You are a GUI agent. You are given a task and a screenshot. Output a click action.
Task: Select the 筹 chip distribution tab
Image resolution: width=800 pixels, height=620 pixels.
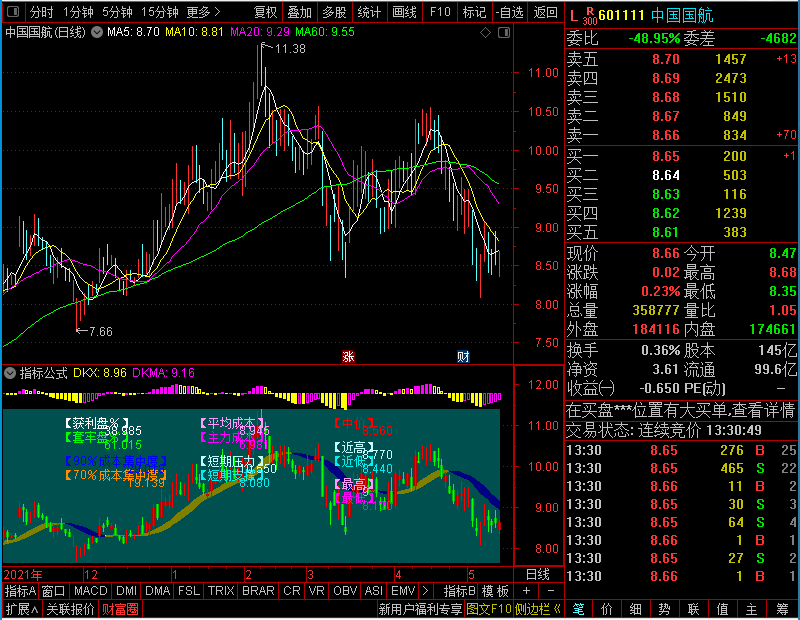pyautogui.click(x=782, y=609)
